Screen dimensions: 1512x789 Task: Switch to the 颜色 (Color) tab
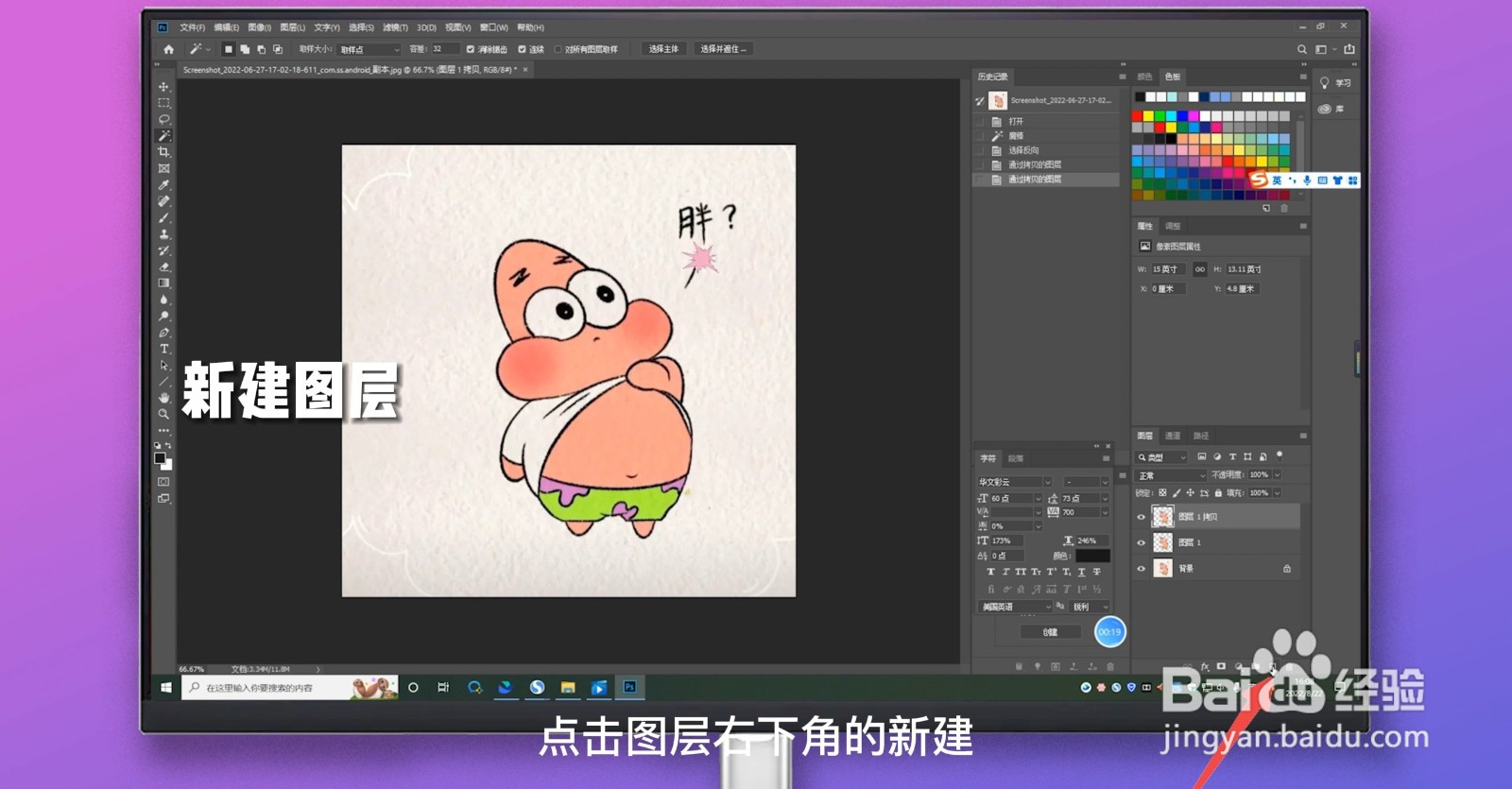tap(1144, 77)
